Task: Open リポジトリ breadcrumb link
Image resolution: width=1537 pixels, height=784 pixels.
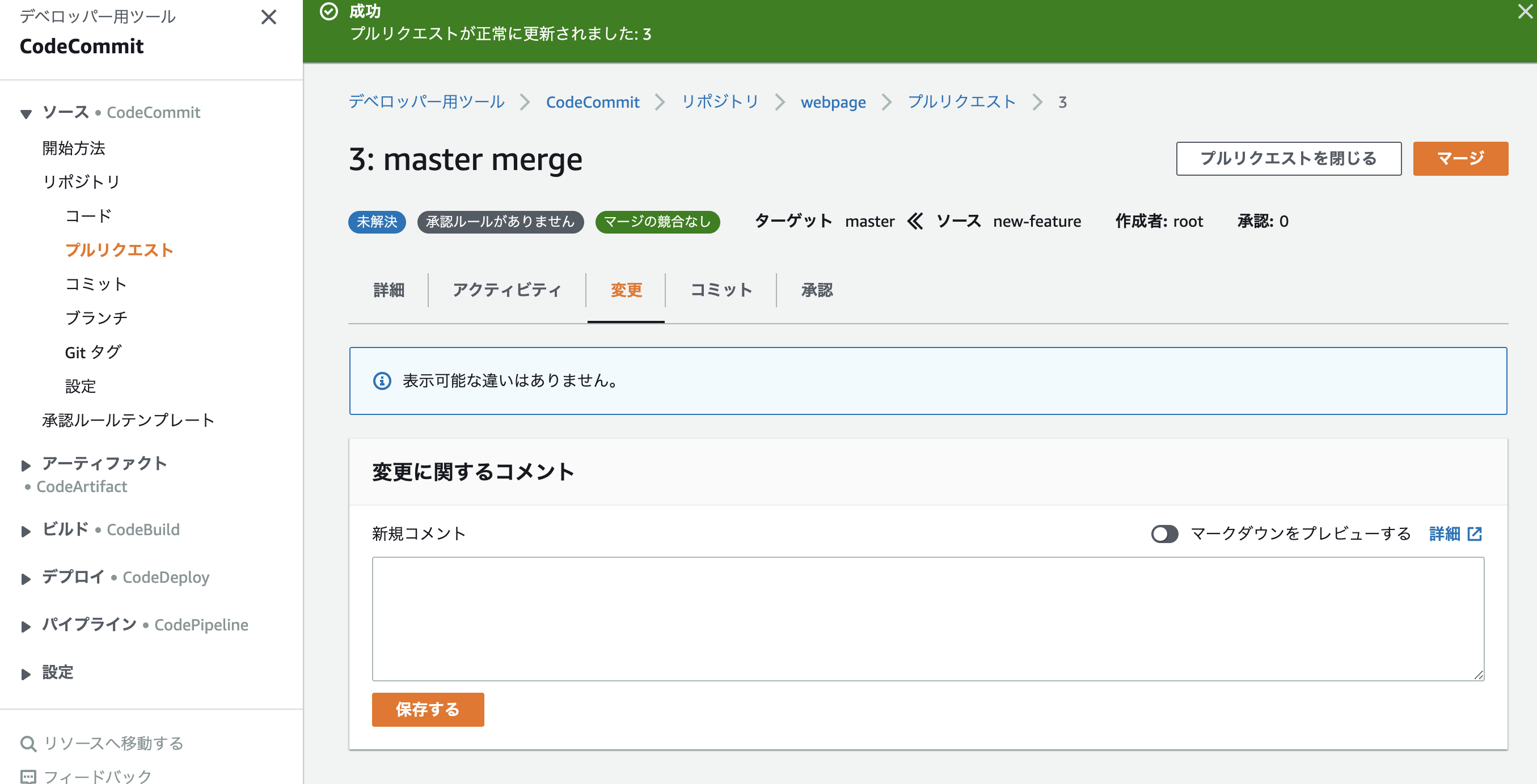Action: pos(720,102)
